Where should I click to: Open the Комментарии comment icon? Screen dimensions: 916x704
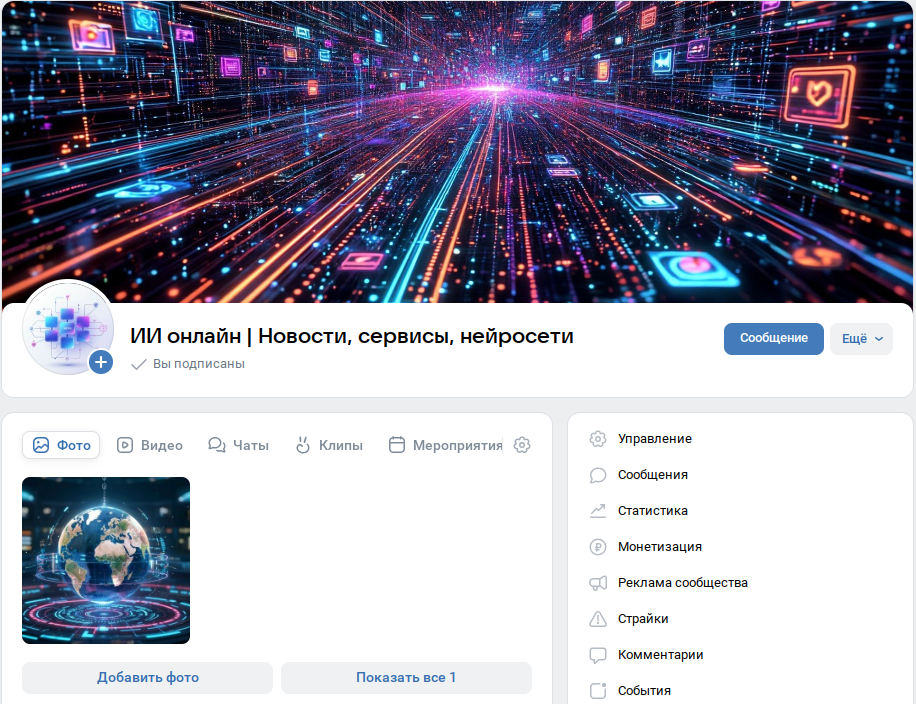tap(598, 654)
